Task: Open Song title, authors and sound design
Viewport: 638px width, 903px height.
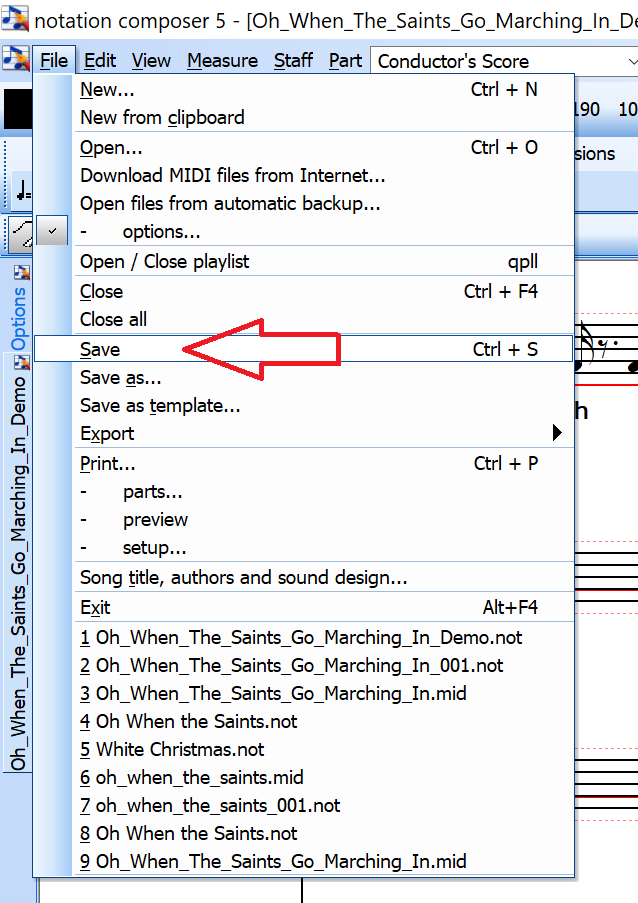Action: click(x=243, y=578)
